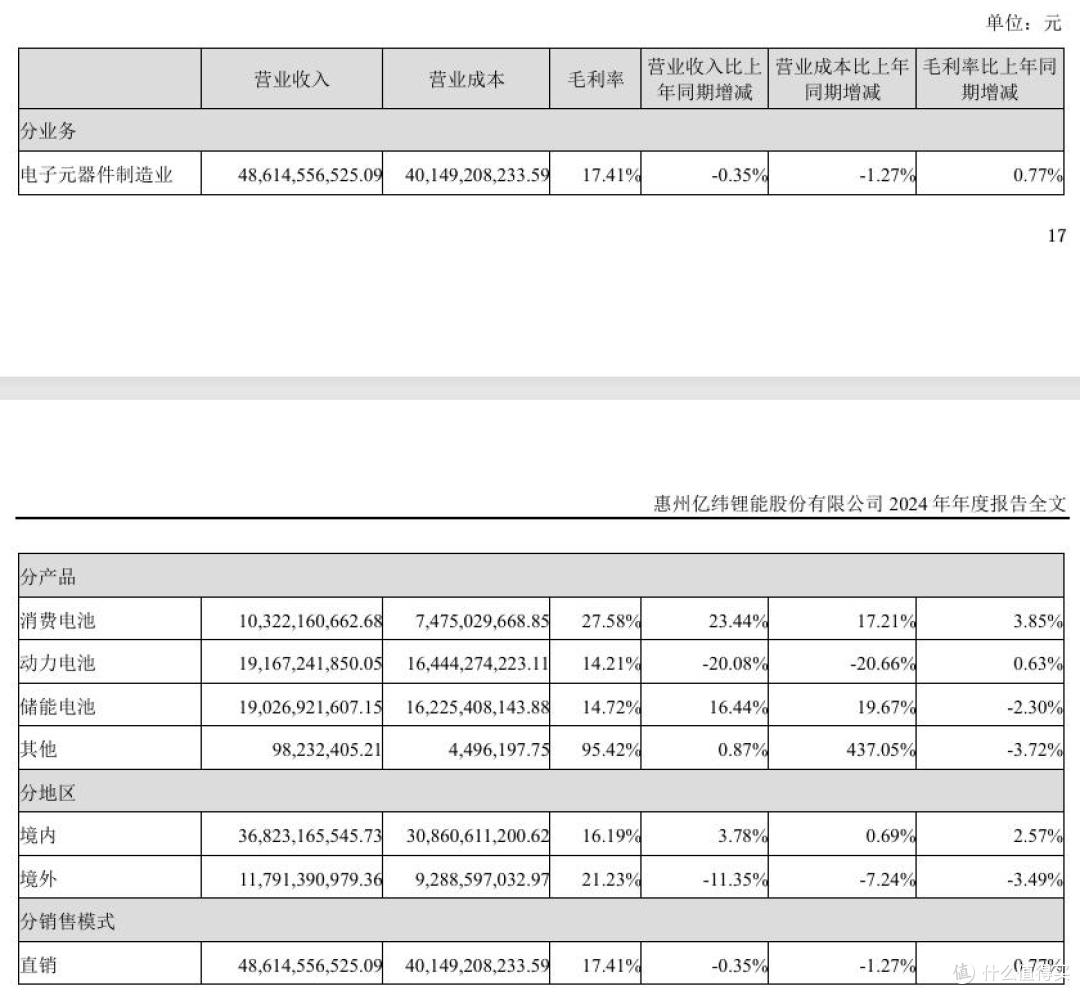Click the 毛利率 column header
This screenshot has width=1080, height=995.
tap(595, 79)
